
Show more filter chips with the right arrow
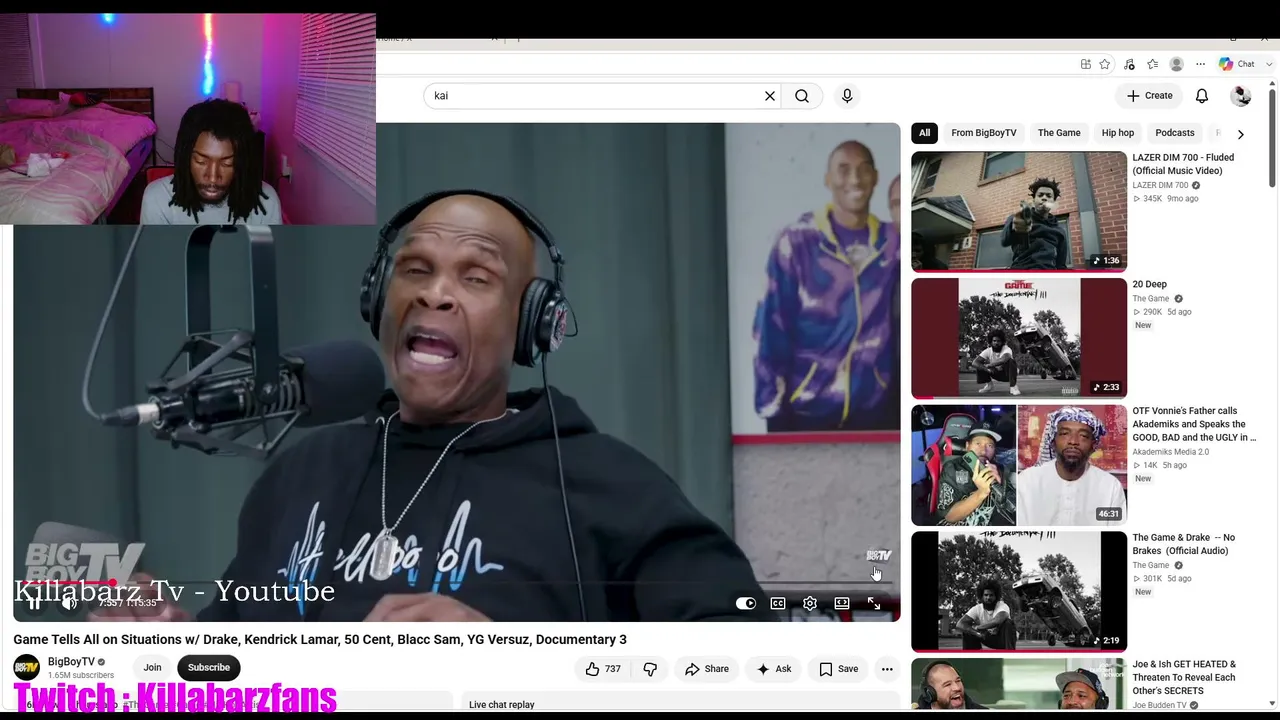coord(1240,134)
